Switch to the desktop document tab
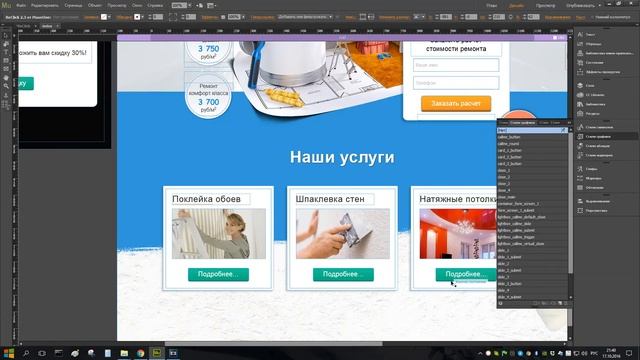Viewport: 640px width, 360px height. click(x=47, y=26)
